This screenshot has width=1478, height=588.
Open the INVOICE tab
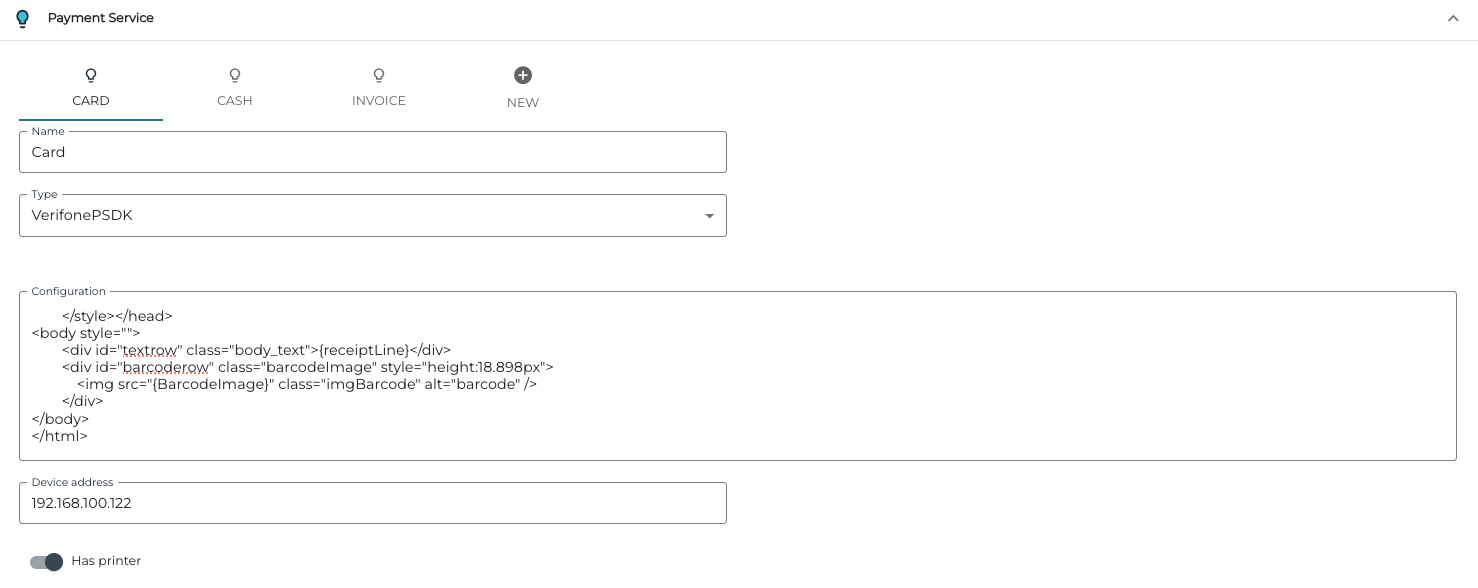[378, 100]
